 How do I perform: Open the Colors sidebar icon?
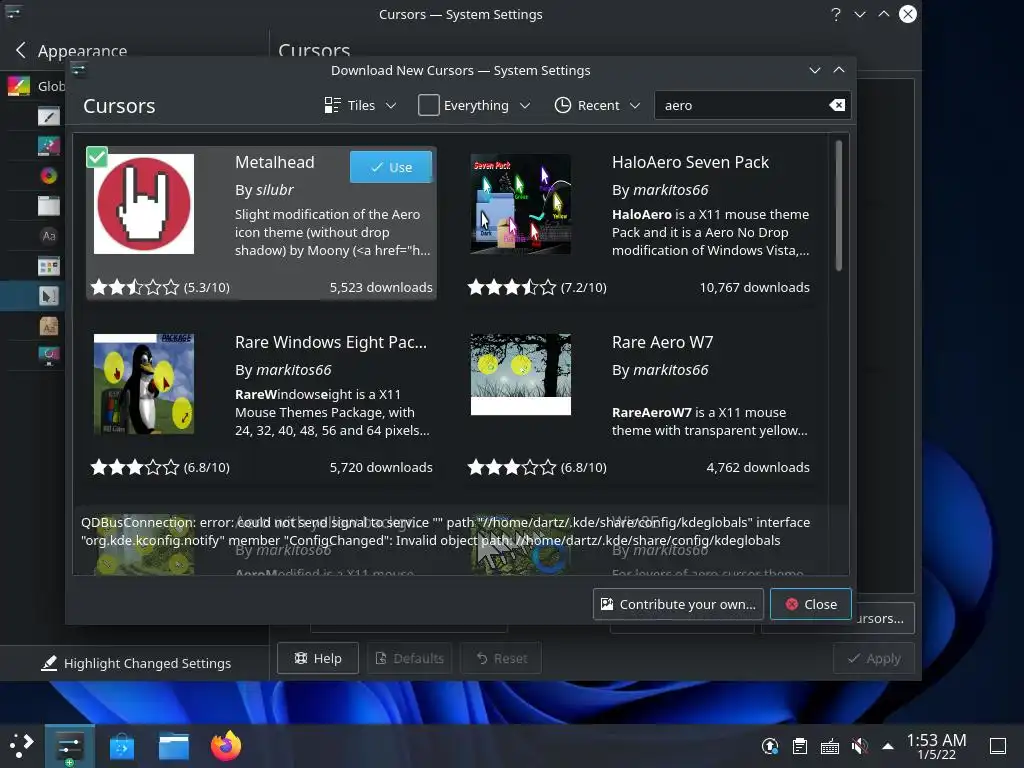click(48, 176)
